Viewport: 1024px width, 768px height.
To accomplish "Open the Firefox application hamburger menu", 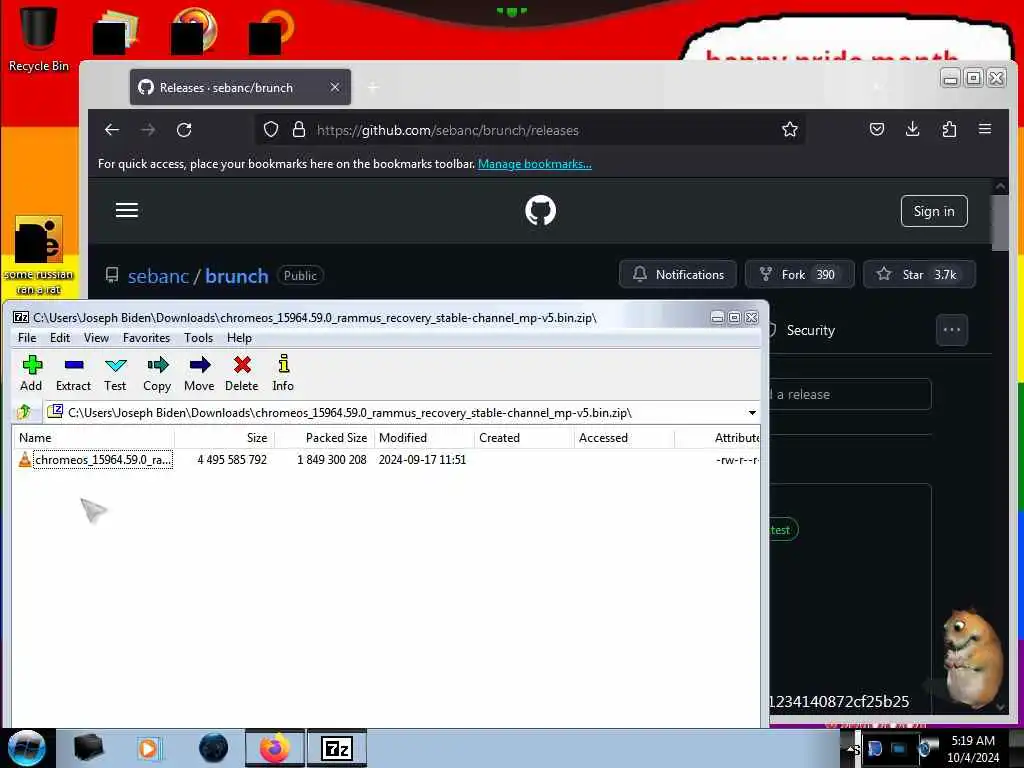I will pyautogui.click(x=985, y=129).
